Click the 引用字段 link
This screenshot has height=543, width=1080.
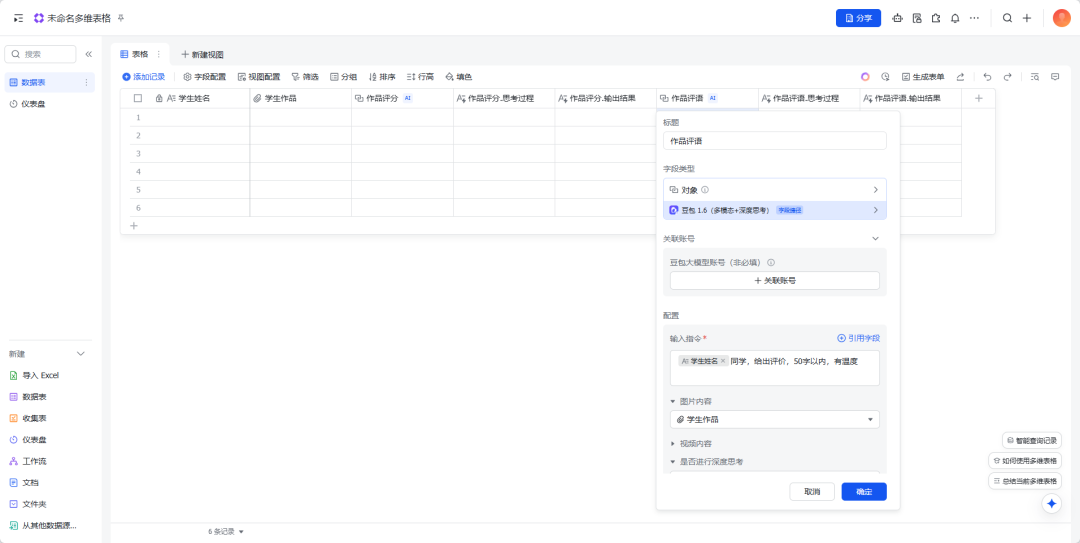coord(858,338)
